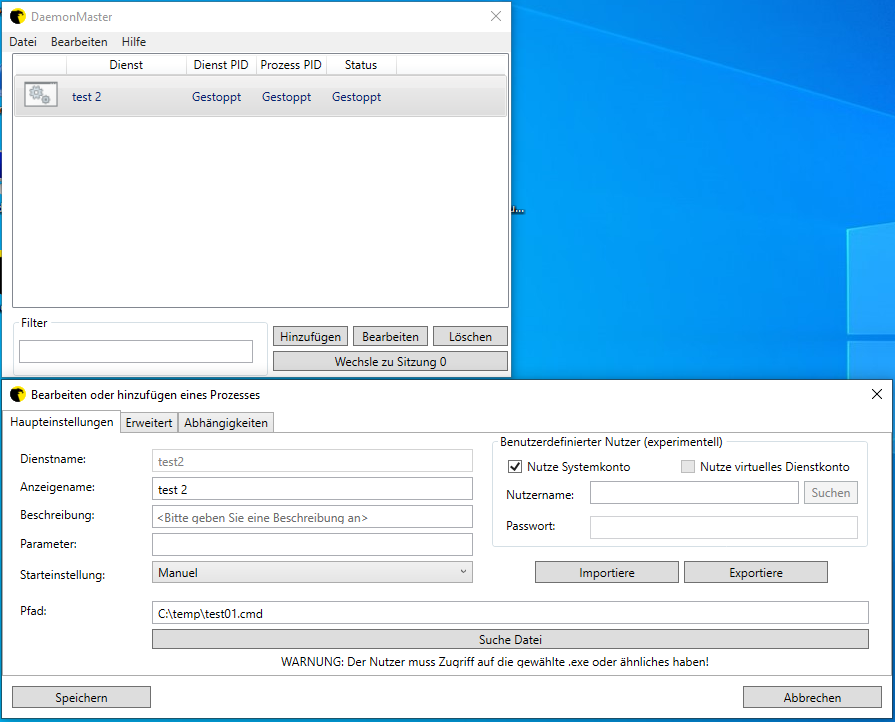Open the Bearbeiten menu

coord(79,42)
